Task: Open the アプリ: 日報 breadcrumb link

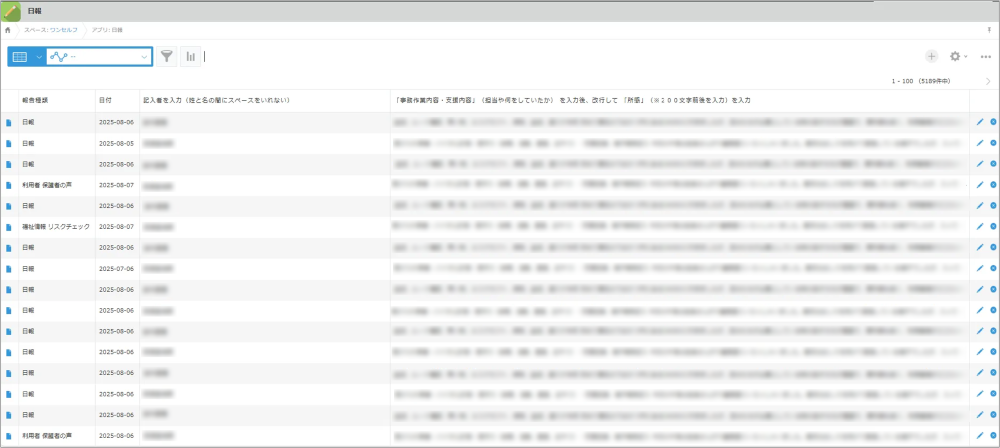Action: (x=108, y=30)
